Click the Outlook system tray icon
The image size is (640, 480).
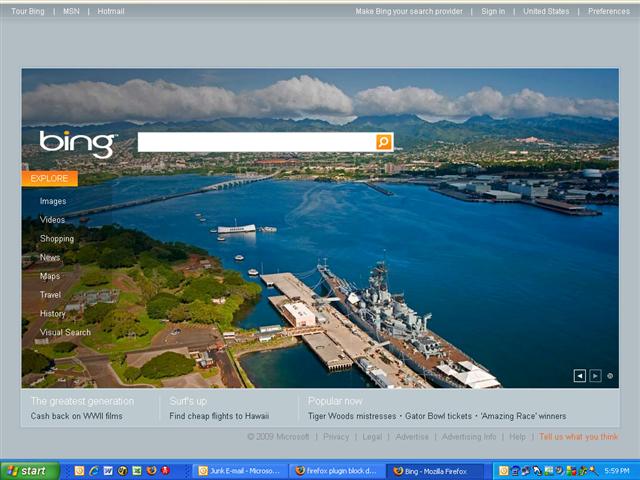(504, 471)
